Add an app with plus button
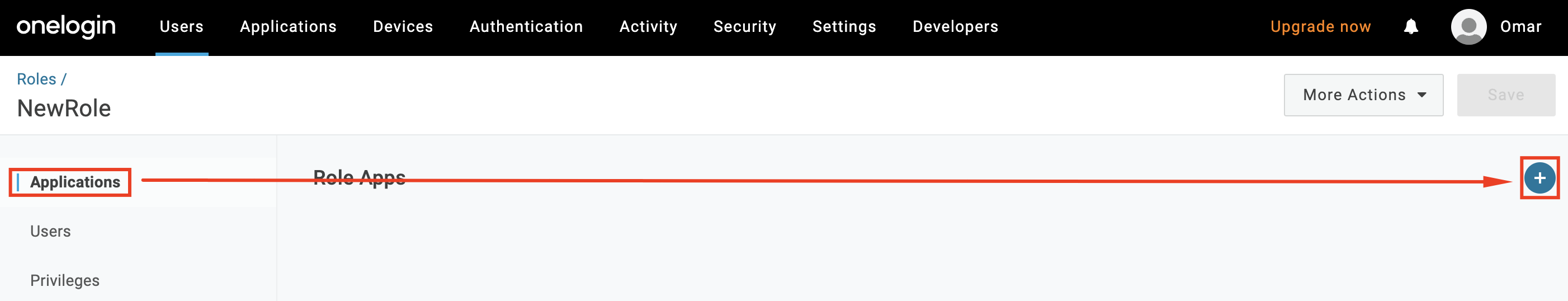 click(1539, 178)
